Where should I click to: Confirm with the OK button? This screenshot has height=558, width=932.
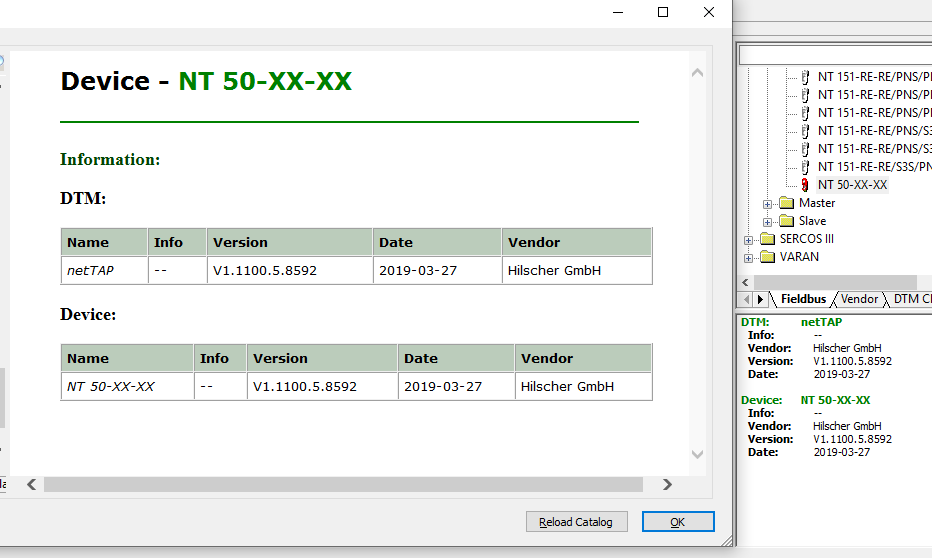pyautogui.click(x=678, y=522)
